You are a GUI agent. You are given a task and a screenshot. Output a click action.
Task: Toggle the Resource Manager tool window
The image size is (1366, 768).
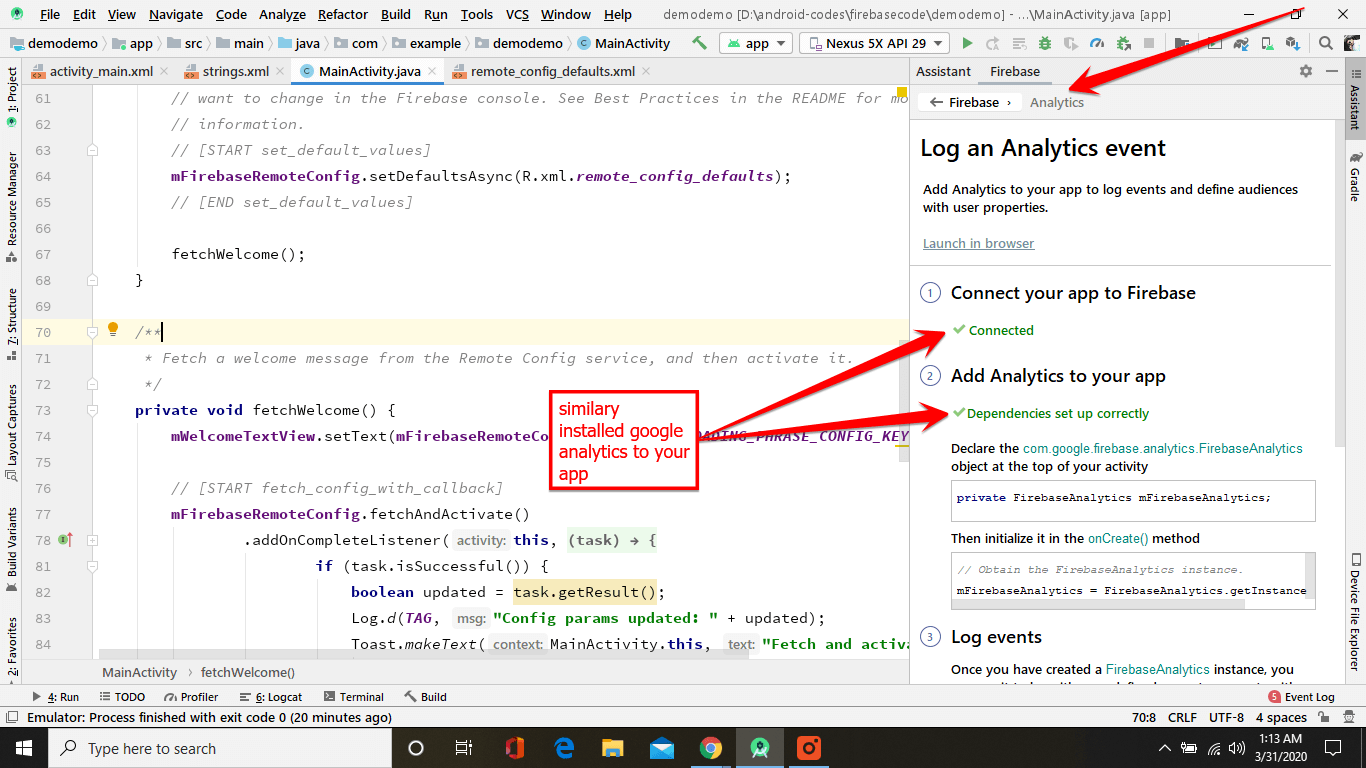(x=11, y=206)
